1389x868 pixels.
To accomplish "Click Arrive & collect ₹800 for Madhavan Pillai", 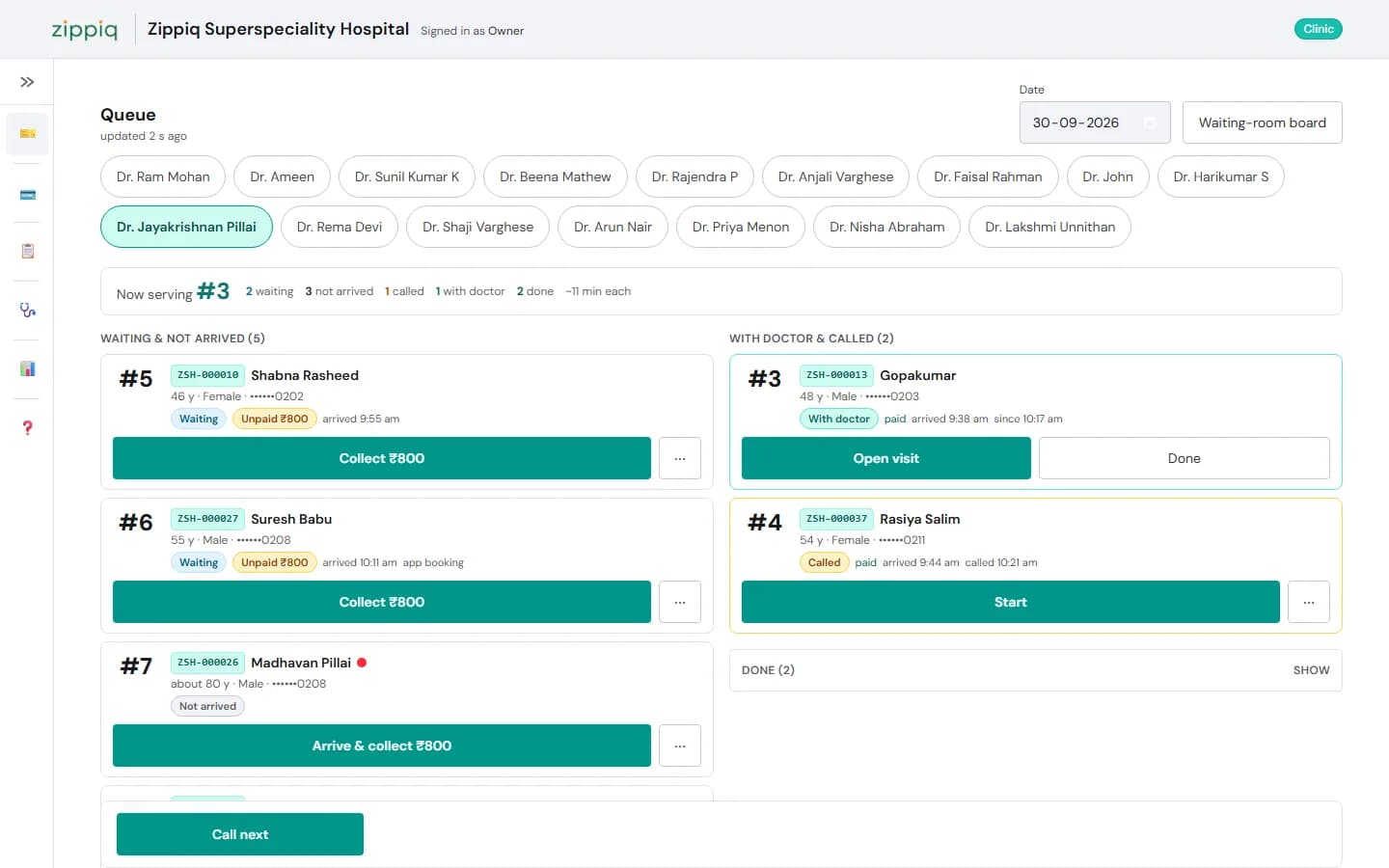I will (x=382, y=746).
